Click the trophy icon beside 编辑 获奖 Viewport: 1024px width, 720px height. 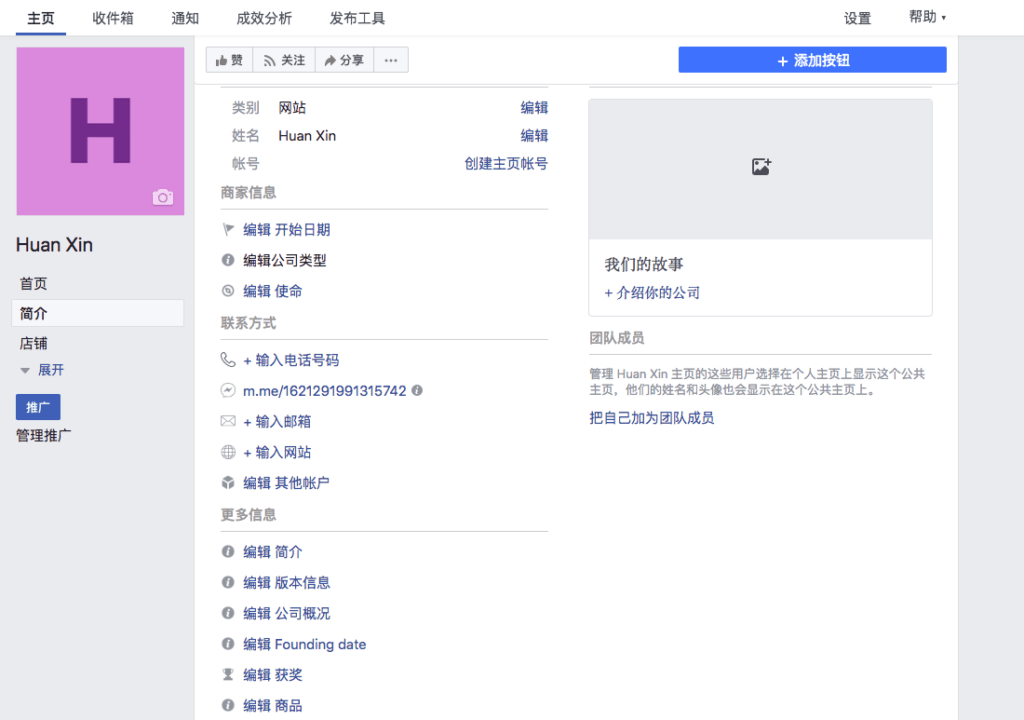click(228, 675)
